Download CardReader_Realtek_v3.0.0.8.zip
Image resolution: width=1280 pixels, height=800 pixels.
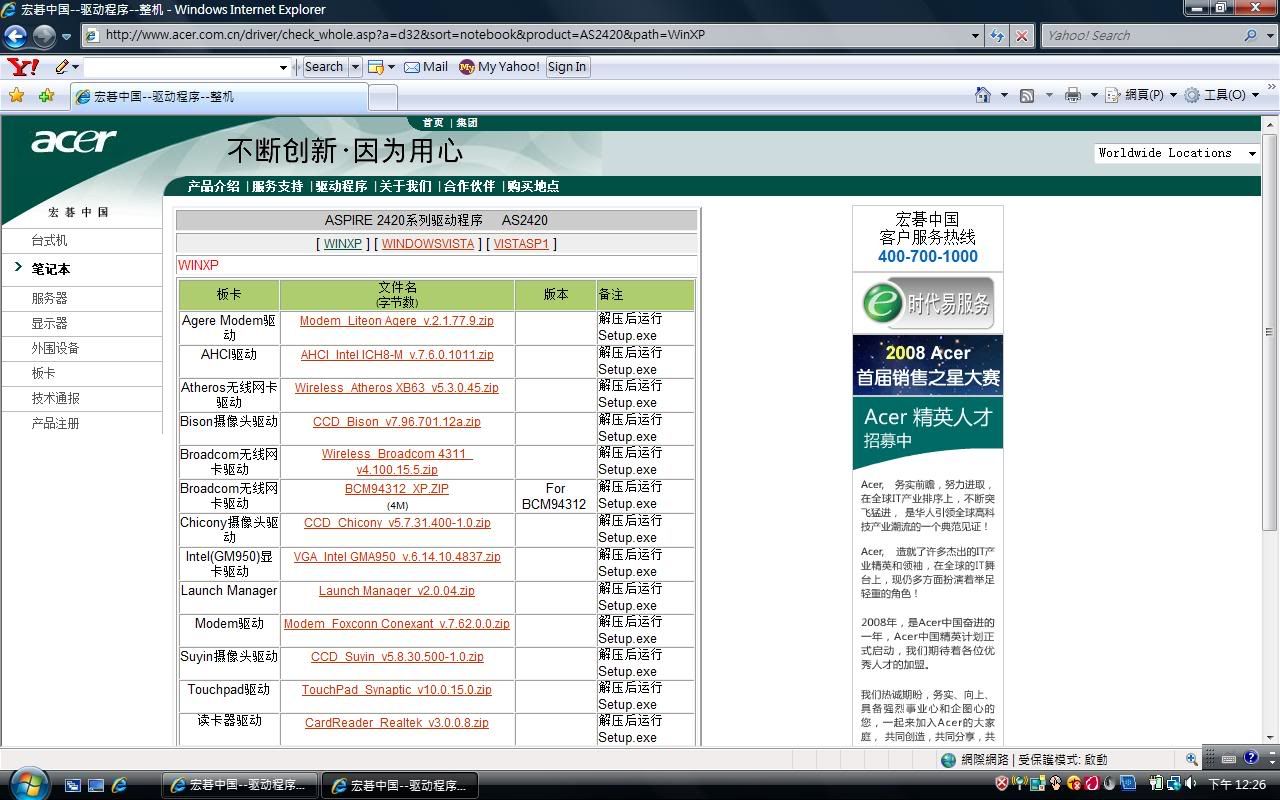pyautogui.click(x=397, y=723)
